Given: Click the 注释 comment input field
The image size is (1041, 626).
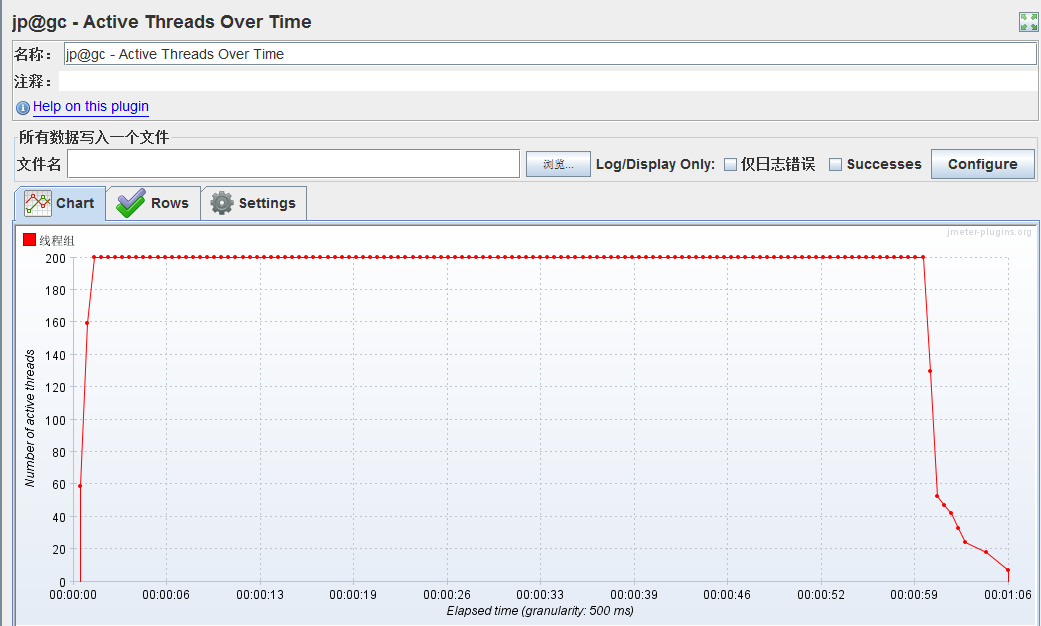Looking at the screenshot, I should point(548,81).
